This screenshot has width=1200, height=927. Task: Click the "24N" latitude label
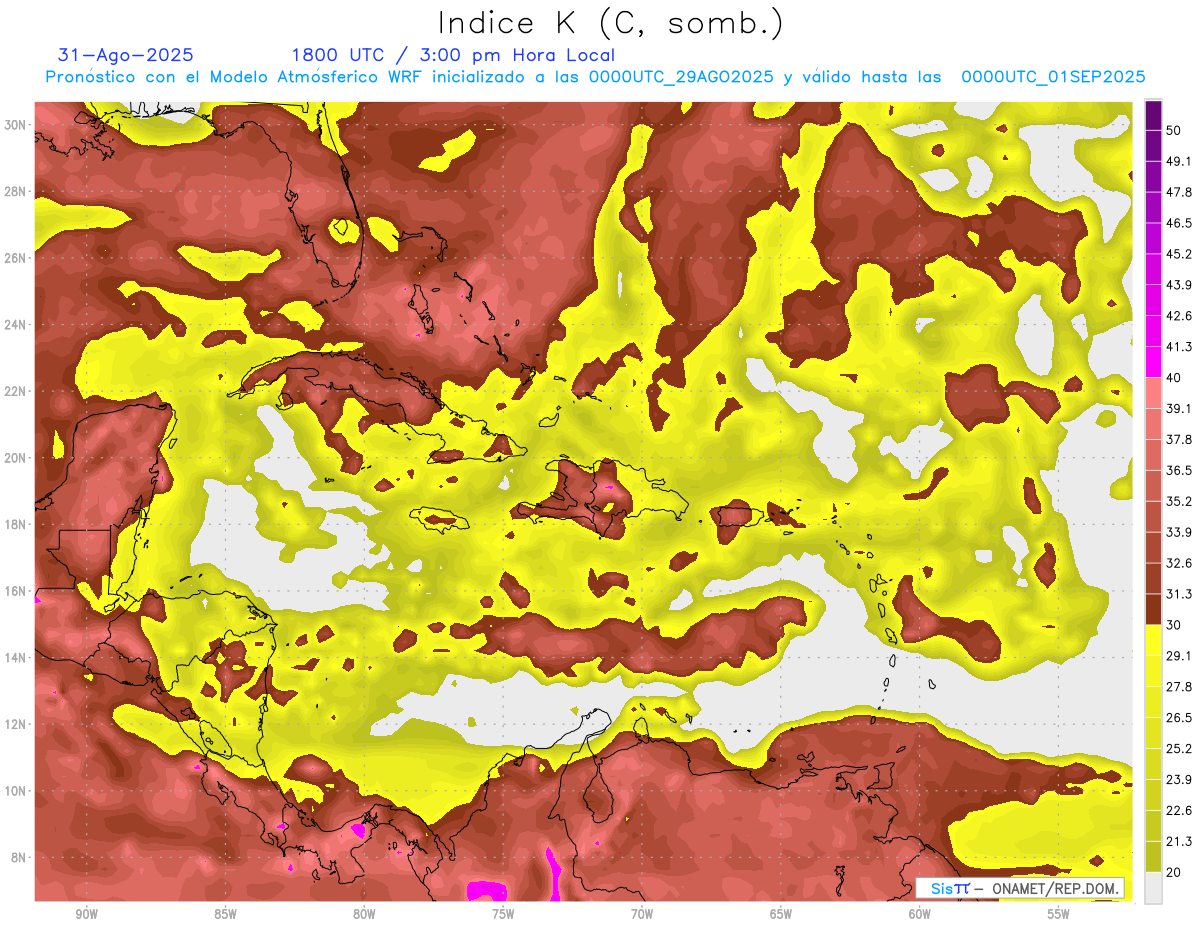pyautogui.click(x=15, y=325)
